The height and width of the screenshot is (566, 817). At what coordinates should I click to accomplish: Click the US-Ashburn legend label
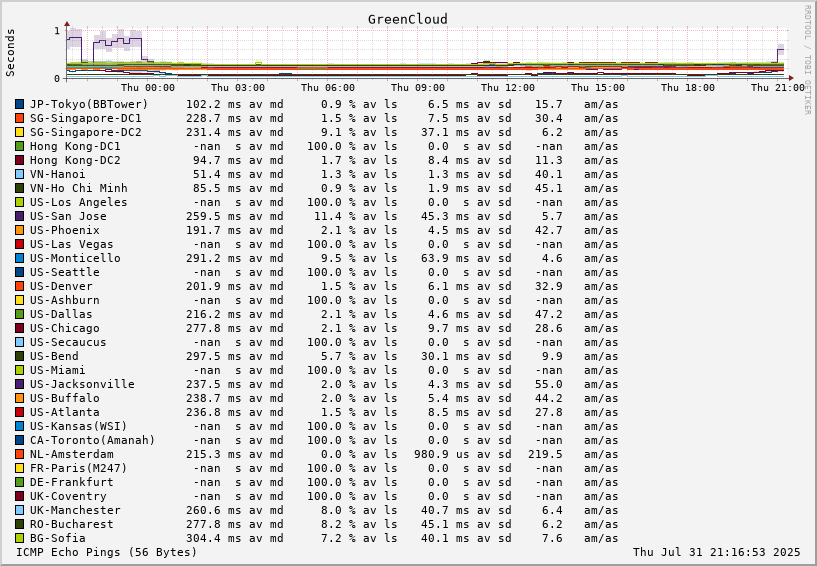point(65,300)
